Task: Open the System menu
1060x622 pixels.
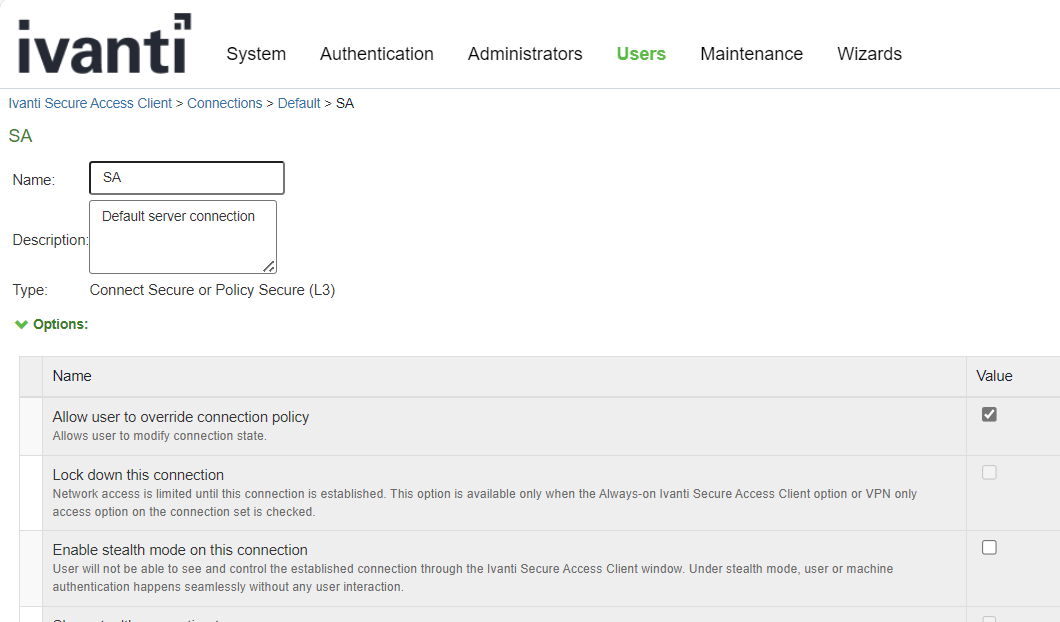Action: click(256, 54)
